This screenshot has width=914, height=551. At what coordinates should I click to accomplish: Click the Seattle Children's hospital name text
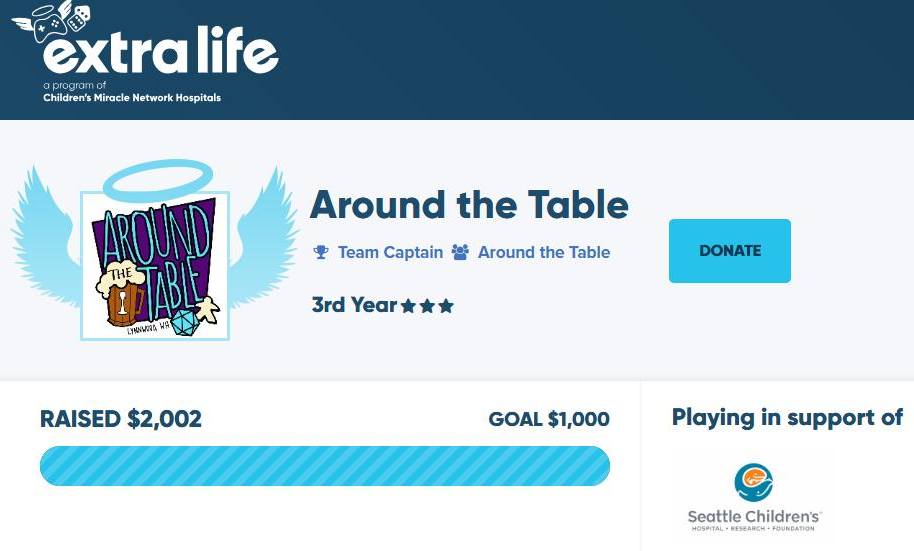click(x=754, y=517)
